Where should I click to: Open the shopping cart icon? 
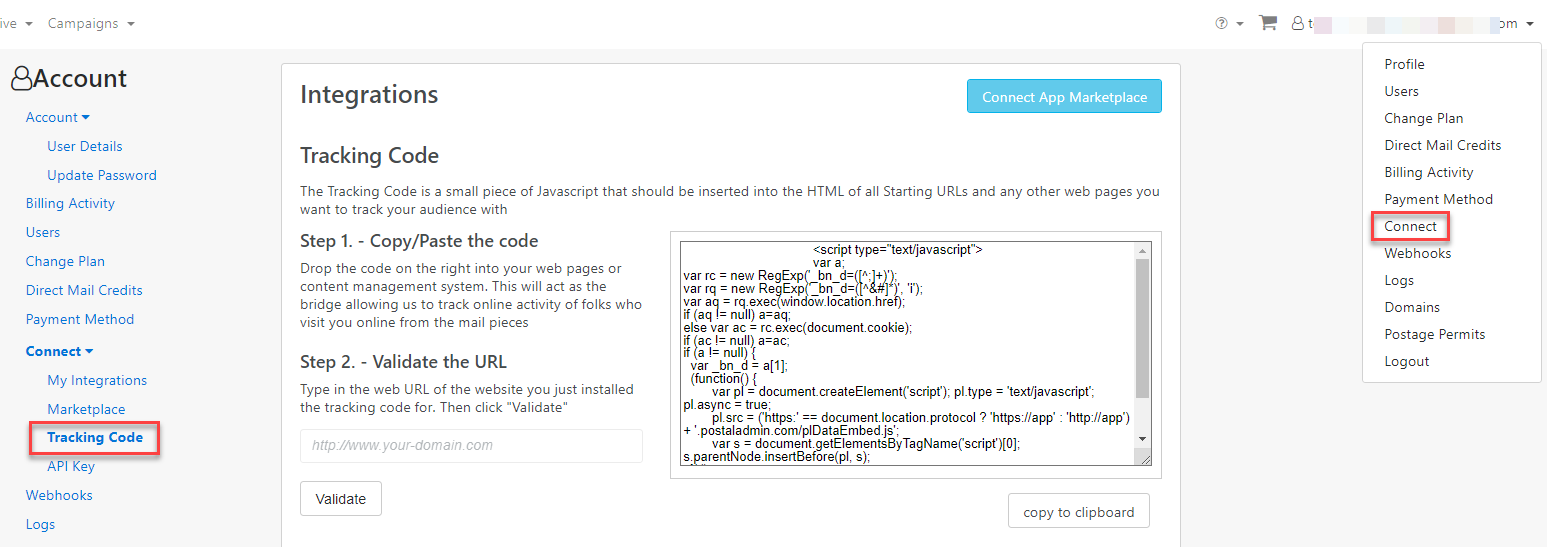1268,23
